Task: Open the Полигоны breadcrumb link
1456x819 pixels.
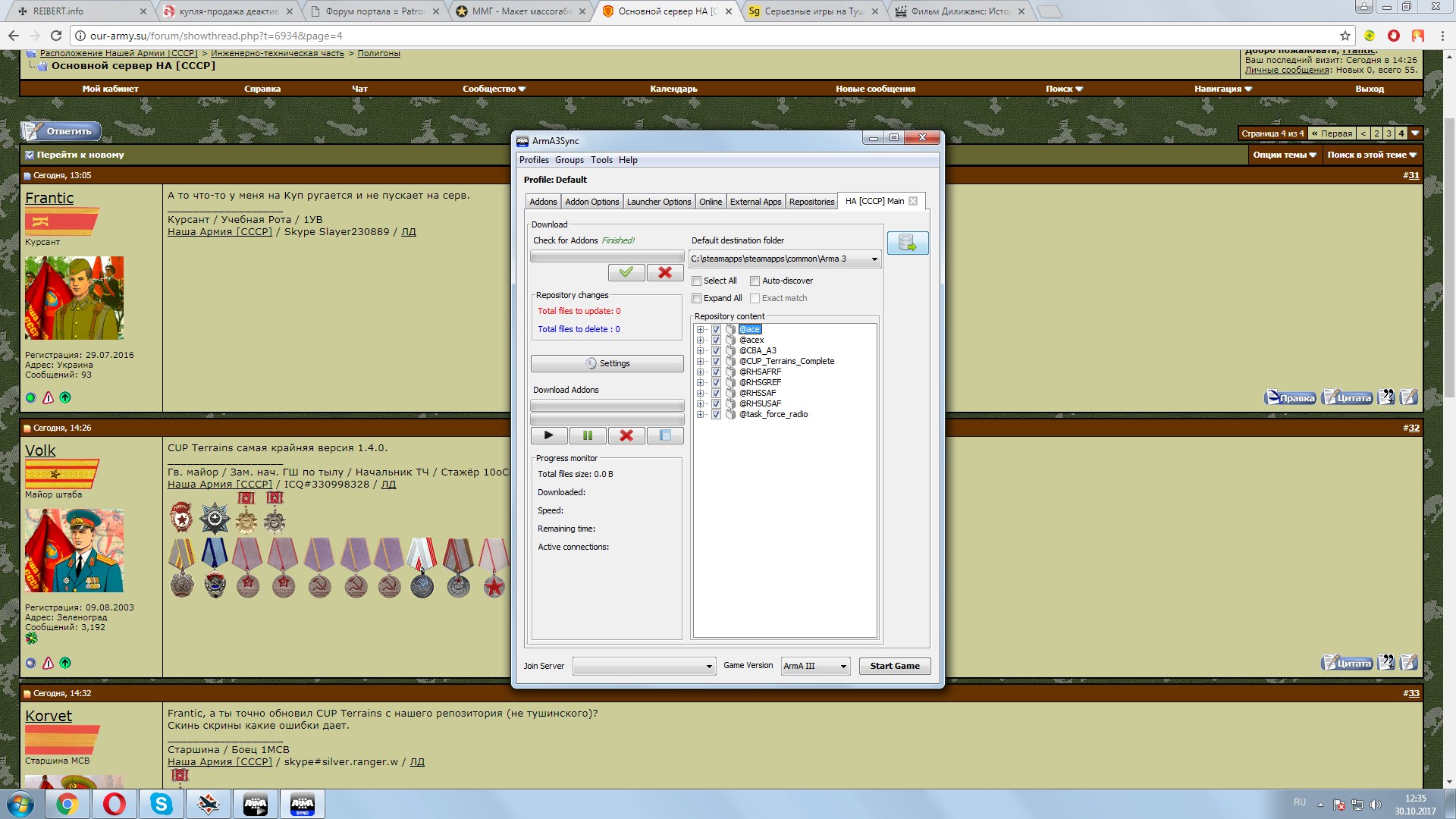Action: [378, 53]
